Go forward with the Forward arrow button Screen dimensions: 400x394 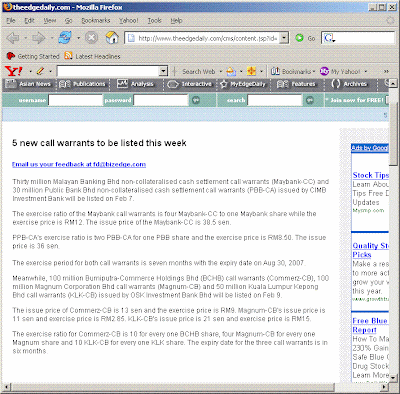tap(39, 38)
